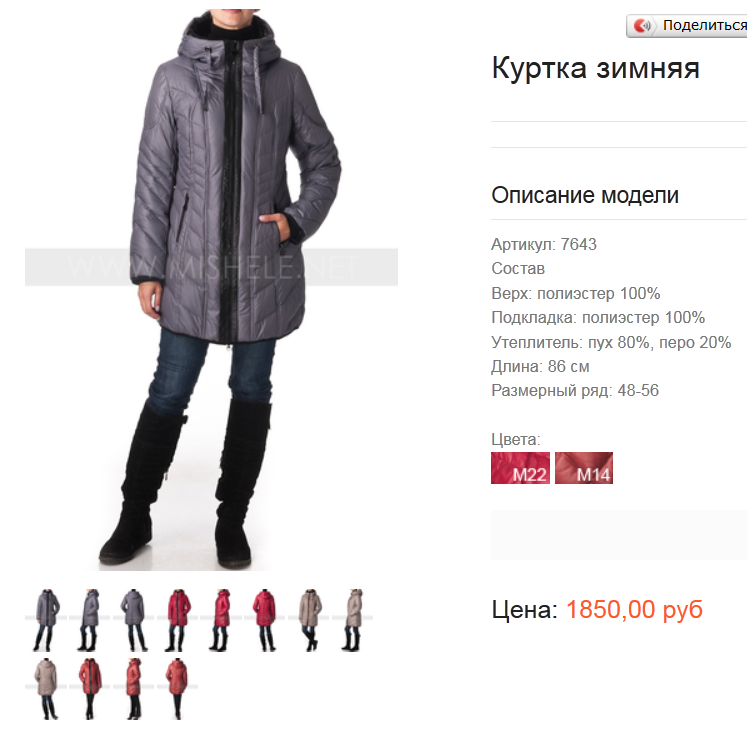Select the M14 coral color swatch
747x740 pixels.
584,468
